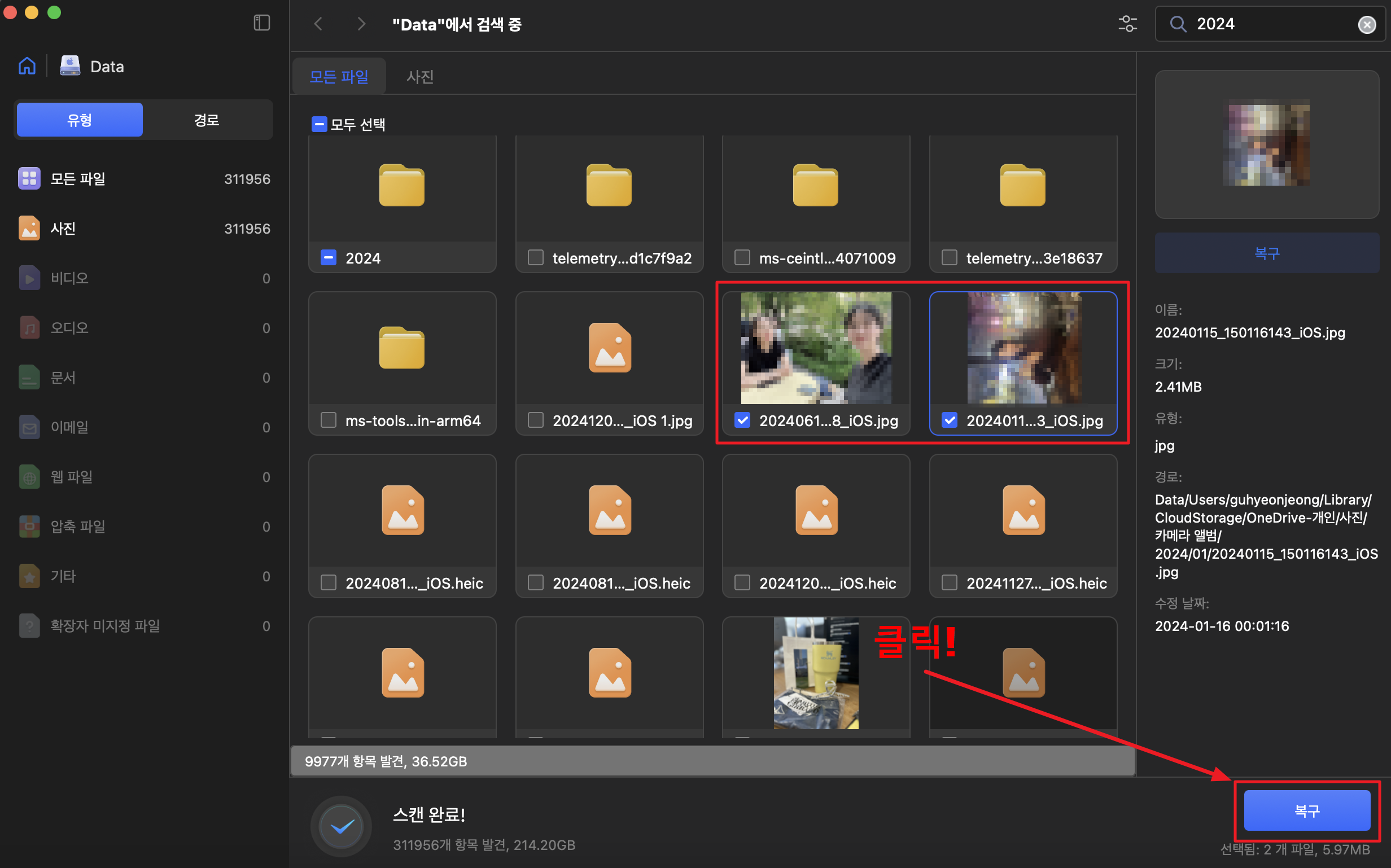Click the home icon in sidebar
1391x868 pixels.
pos(27,66)
